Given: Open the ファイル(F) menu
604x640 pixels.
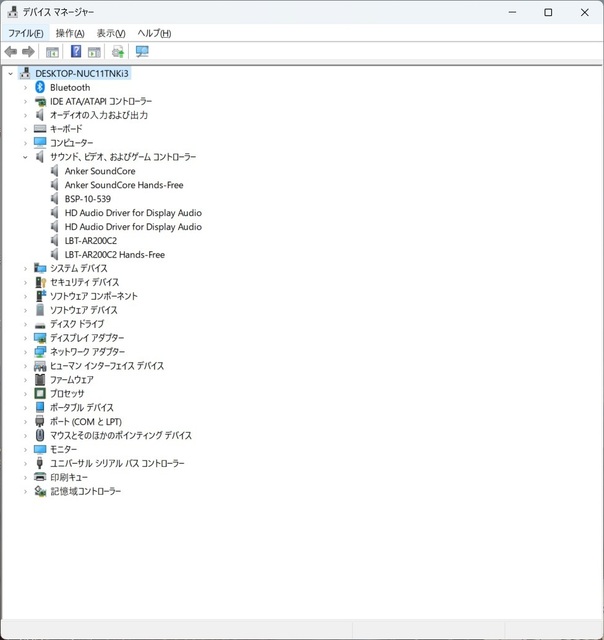Looking at the screenshot, I should 25,33.
